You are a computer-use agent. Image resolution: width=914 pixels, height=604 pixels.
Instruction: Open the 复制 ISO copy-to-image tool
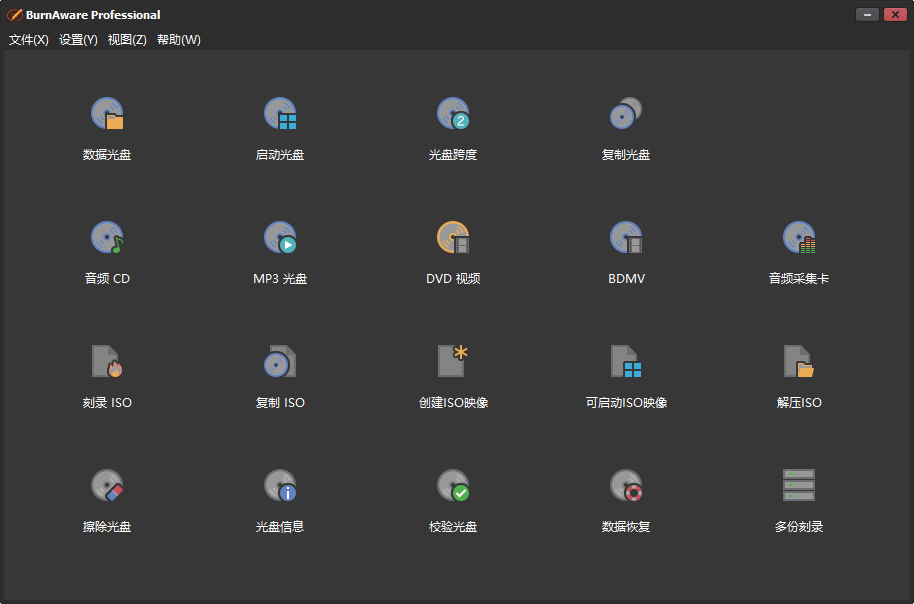(x=280, y=362)
